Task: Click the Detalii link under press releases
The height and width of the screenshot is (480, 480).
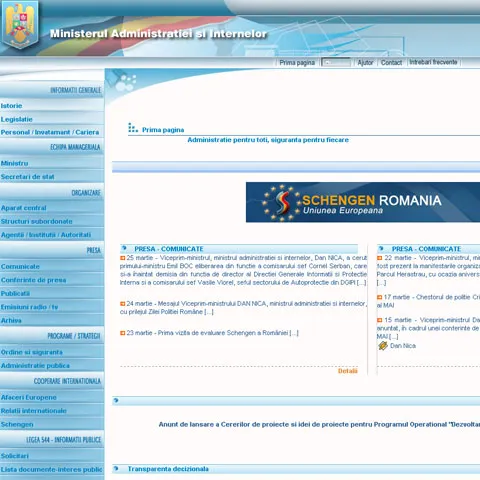Action: pyautogui.click(x=348, y=371)
